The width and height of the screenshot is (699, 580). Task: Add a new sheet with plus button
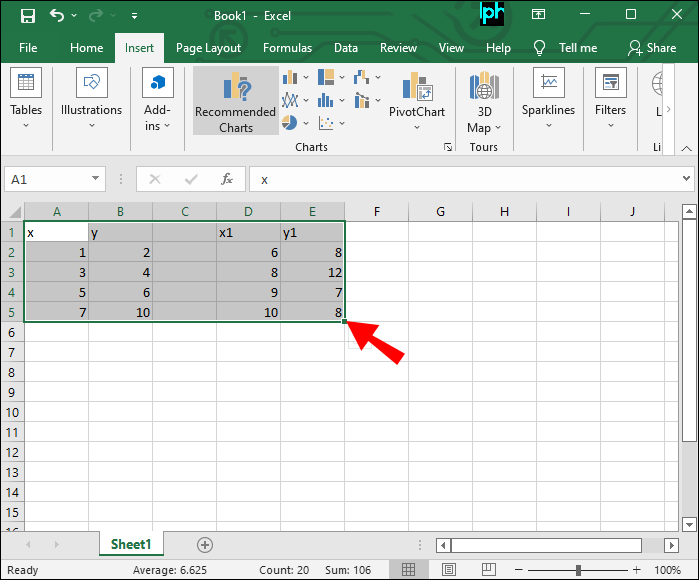(x=205, y=545)
